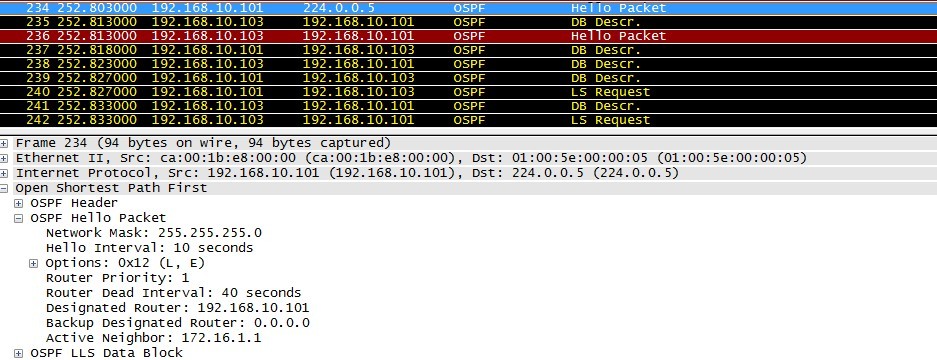The width and height of the screenshot is (937, 360).
Task: Select packet 235 DB Descr. row
Action: [468, 22]
